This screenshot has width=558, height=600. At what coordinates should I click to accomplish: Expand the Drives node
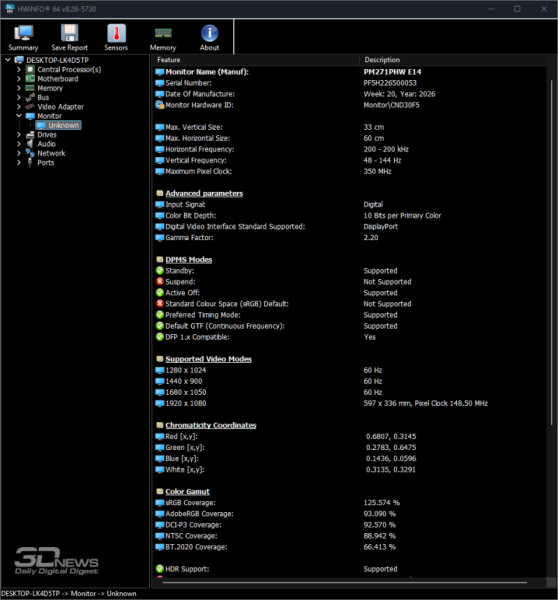click(19, 134)
